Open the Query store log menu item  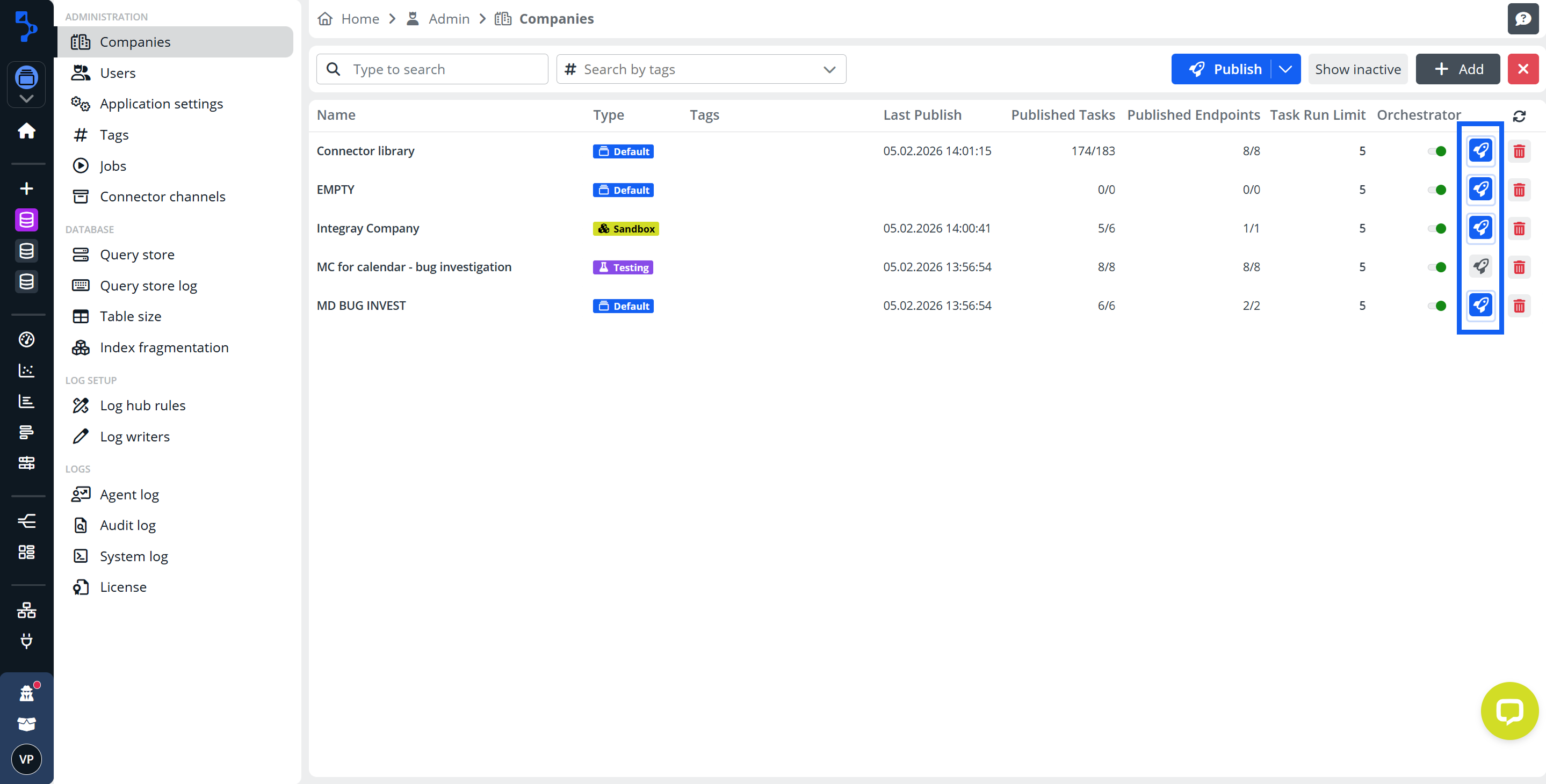pos(148,286)
